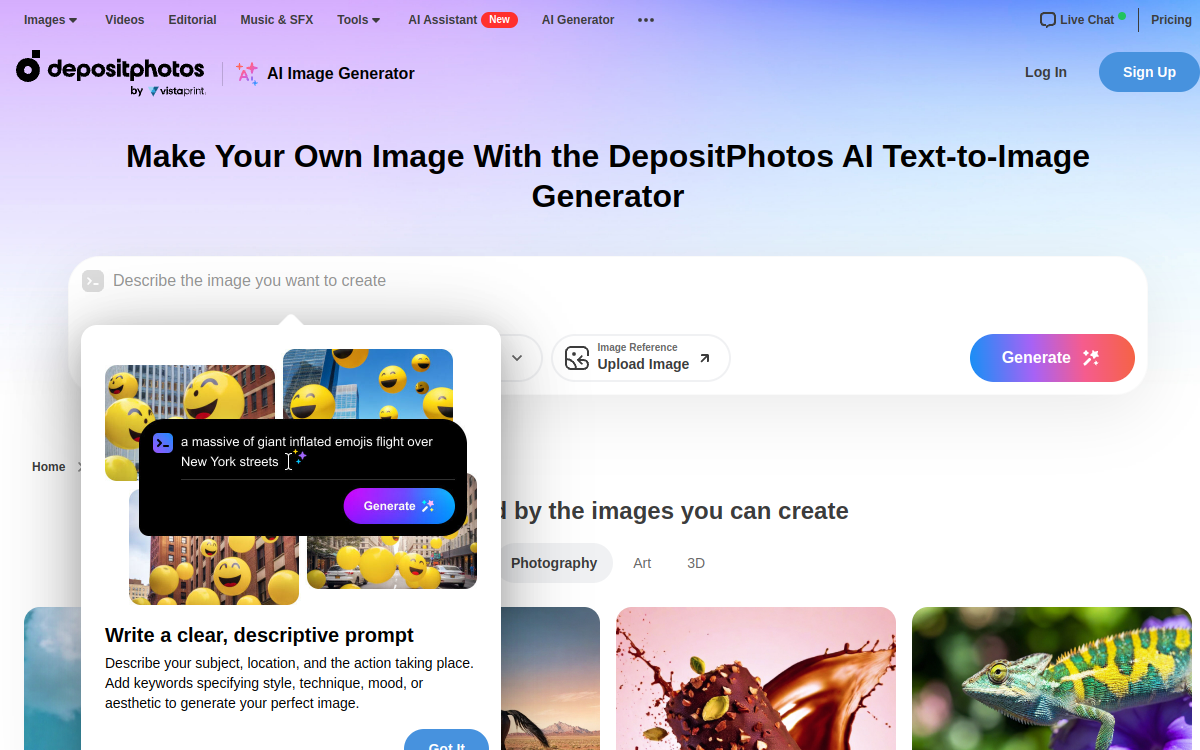1200x750 pixels.
Task: Click the 'by vistaprint' logo text
Action: coord(168,91)
